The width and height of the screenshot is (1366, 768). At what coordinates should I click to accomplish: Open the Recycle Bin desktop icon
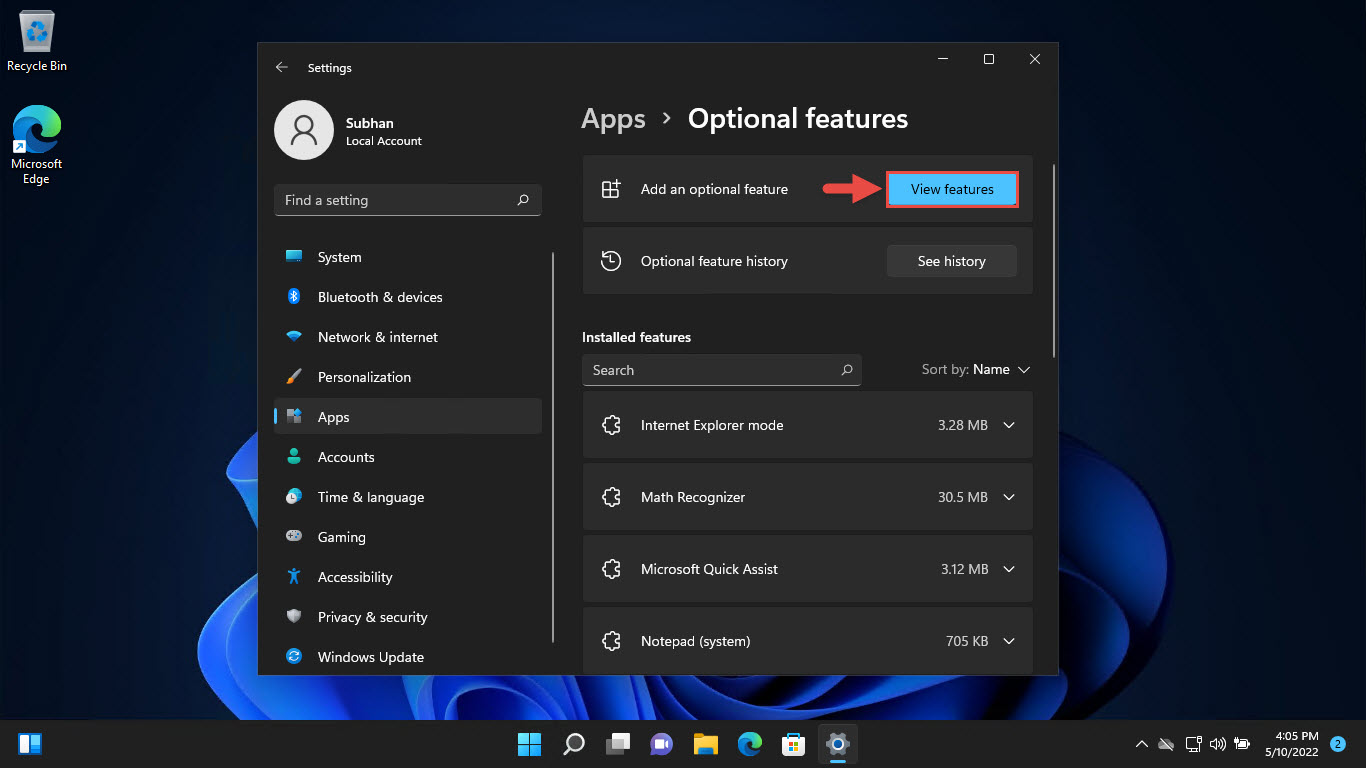(37, 42)
